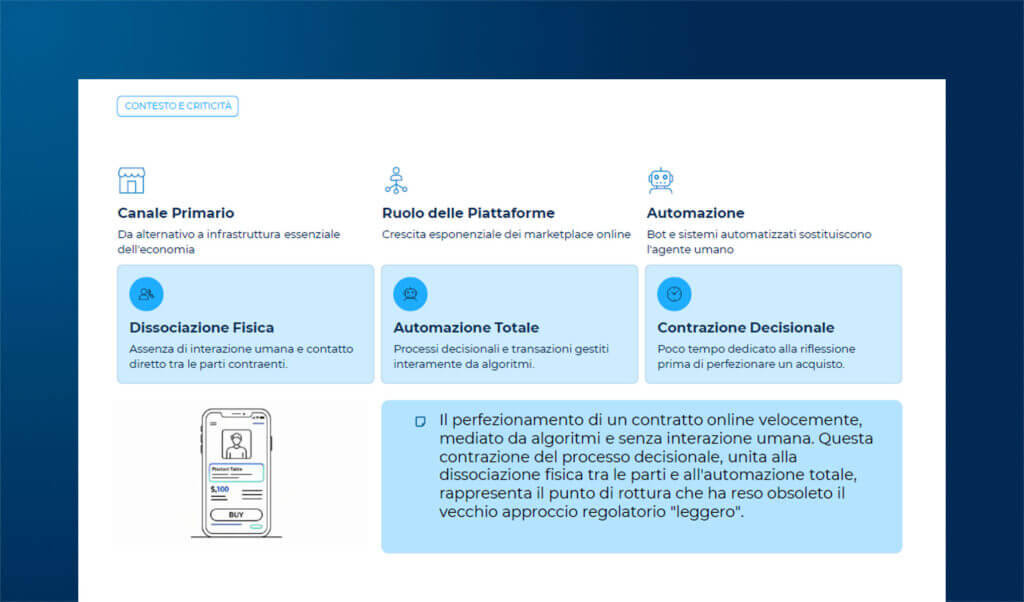Select the chat bubble icon on Automazione Totale
Screen dimensions: 1024x602
click(410, 293)
